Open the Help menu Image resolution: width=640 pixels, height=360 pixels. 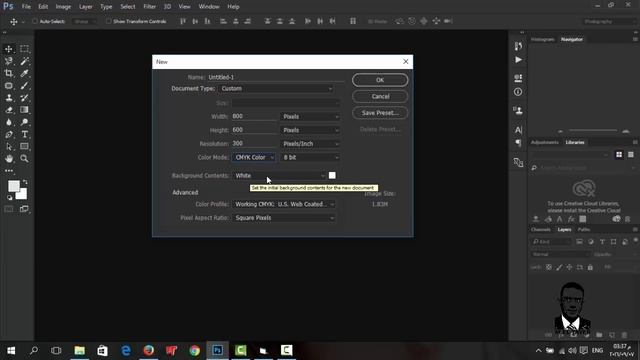point(233,7)
